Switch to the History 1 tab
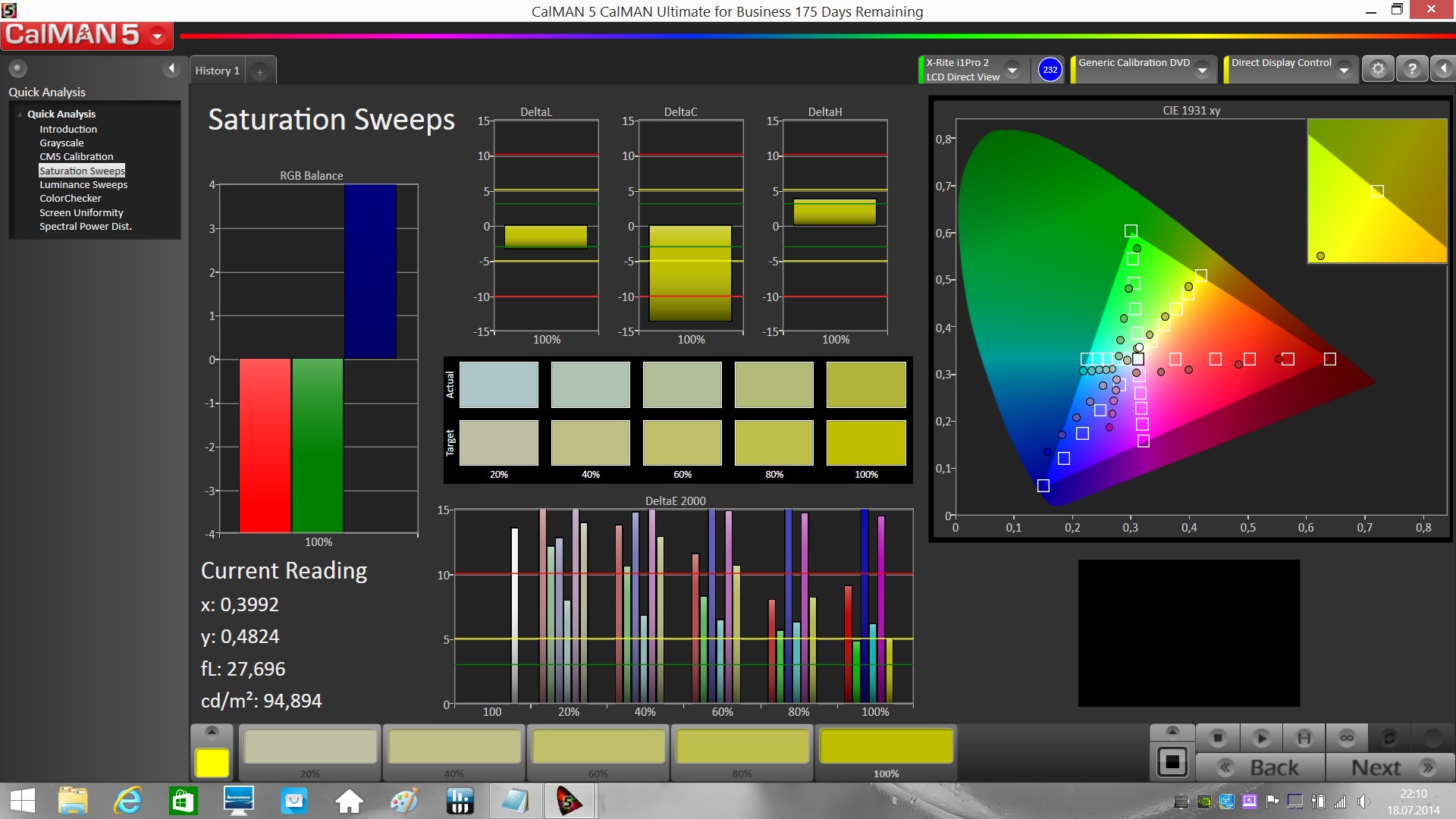1456x819 pixels. pos(217,71)
